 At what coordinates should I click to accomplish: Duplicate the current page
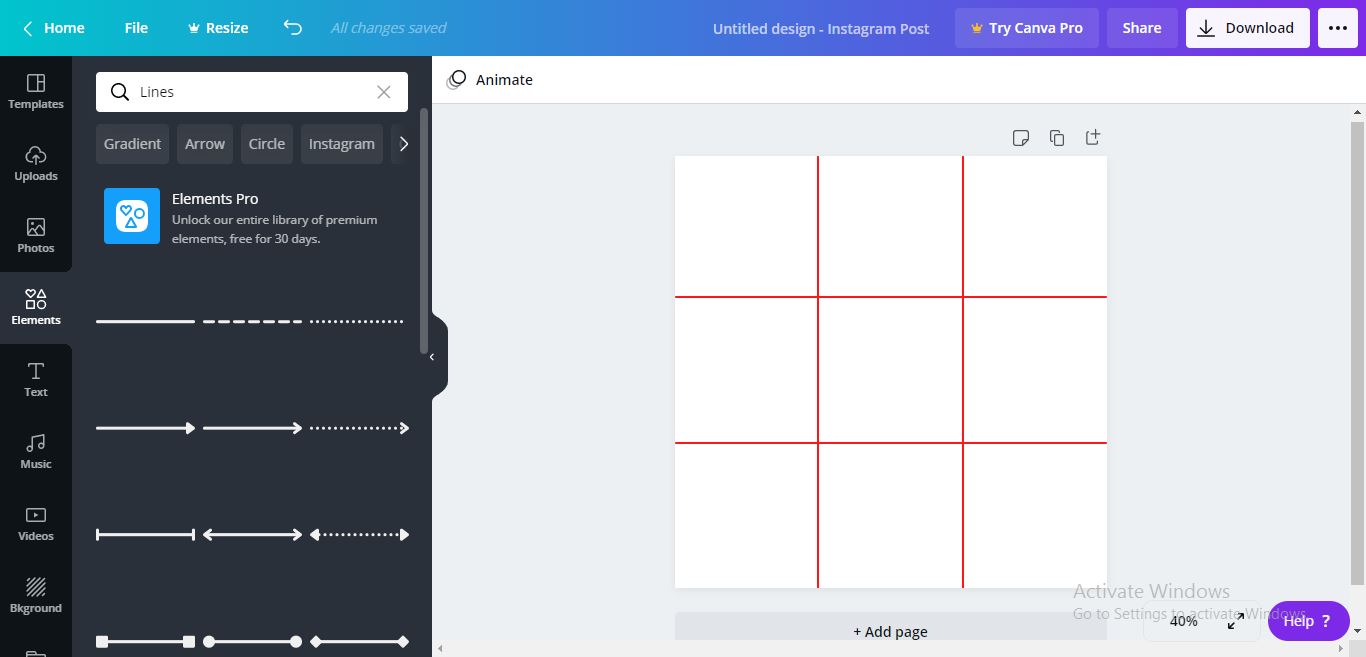pyautogui.click(x=1057, y=137)
